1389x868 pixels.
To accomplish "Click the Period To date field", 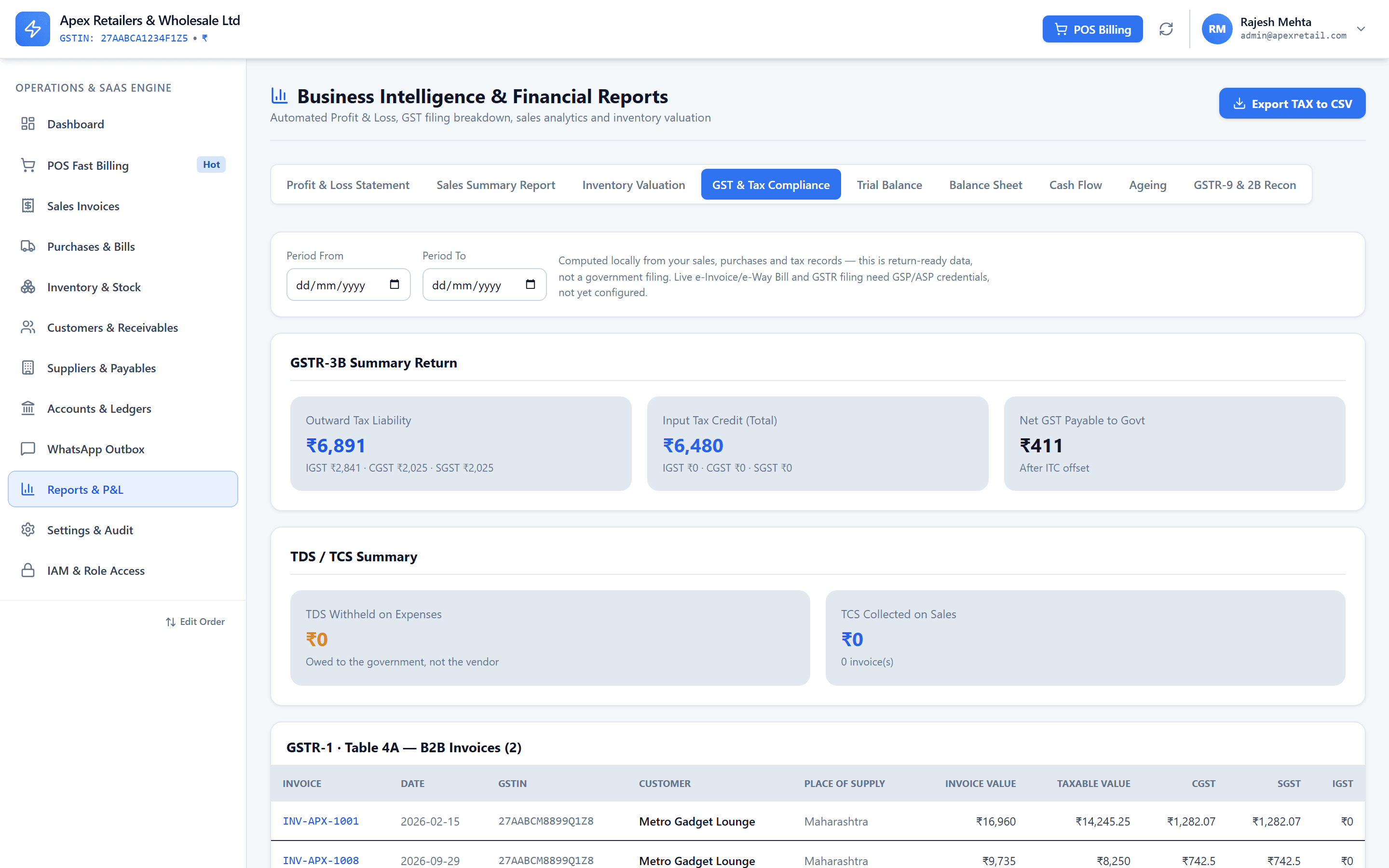I will pyautogui.click(x=484, y=284).
